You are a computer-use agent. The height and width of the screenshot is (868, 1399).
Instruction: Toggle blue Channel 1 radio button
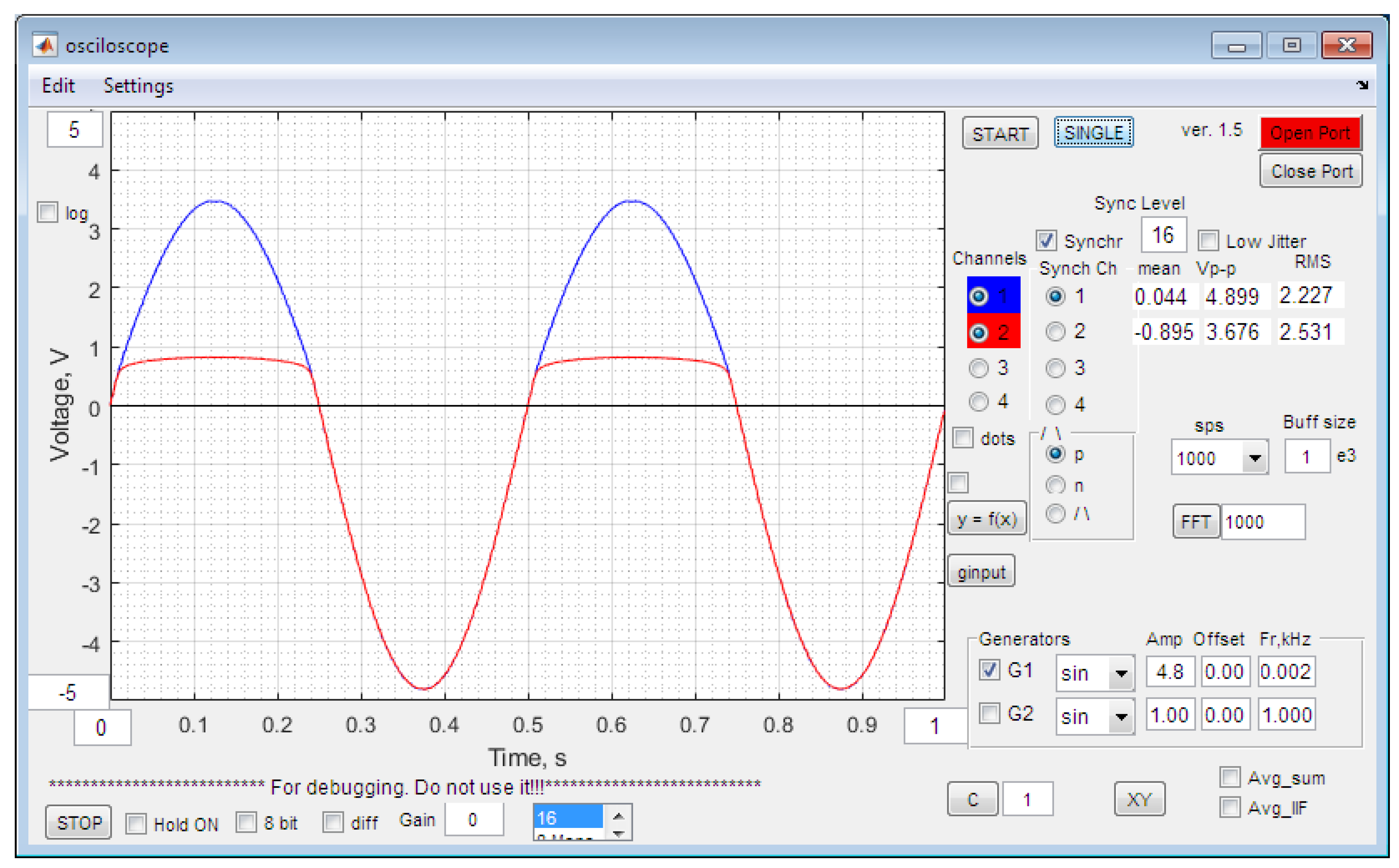tap(978, 296)
